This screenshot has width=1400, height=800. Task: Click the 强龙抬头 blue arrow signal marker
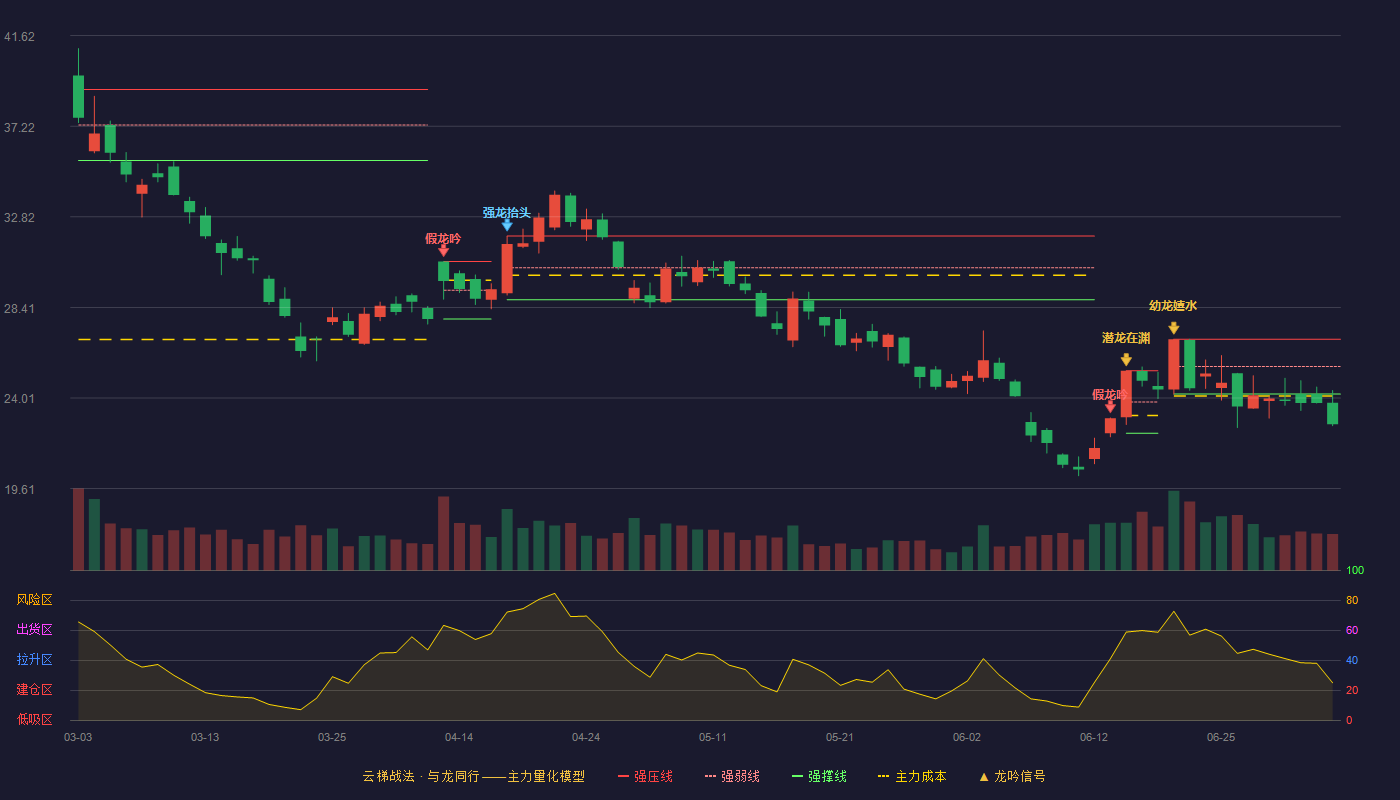tap(507, 225)
